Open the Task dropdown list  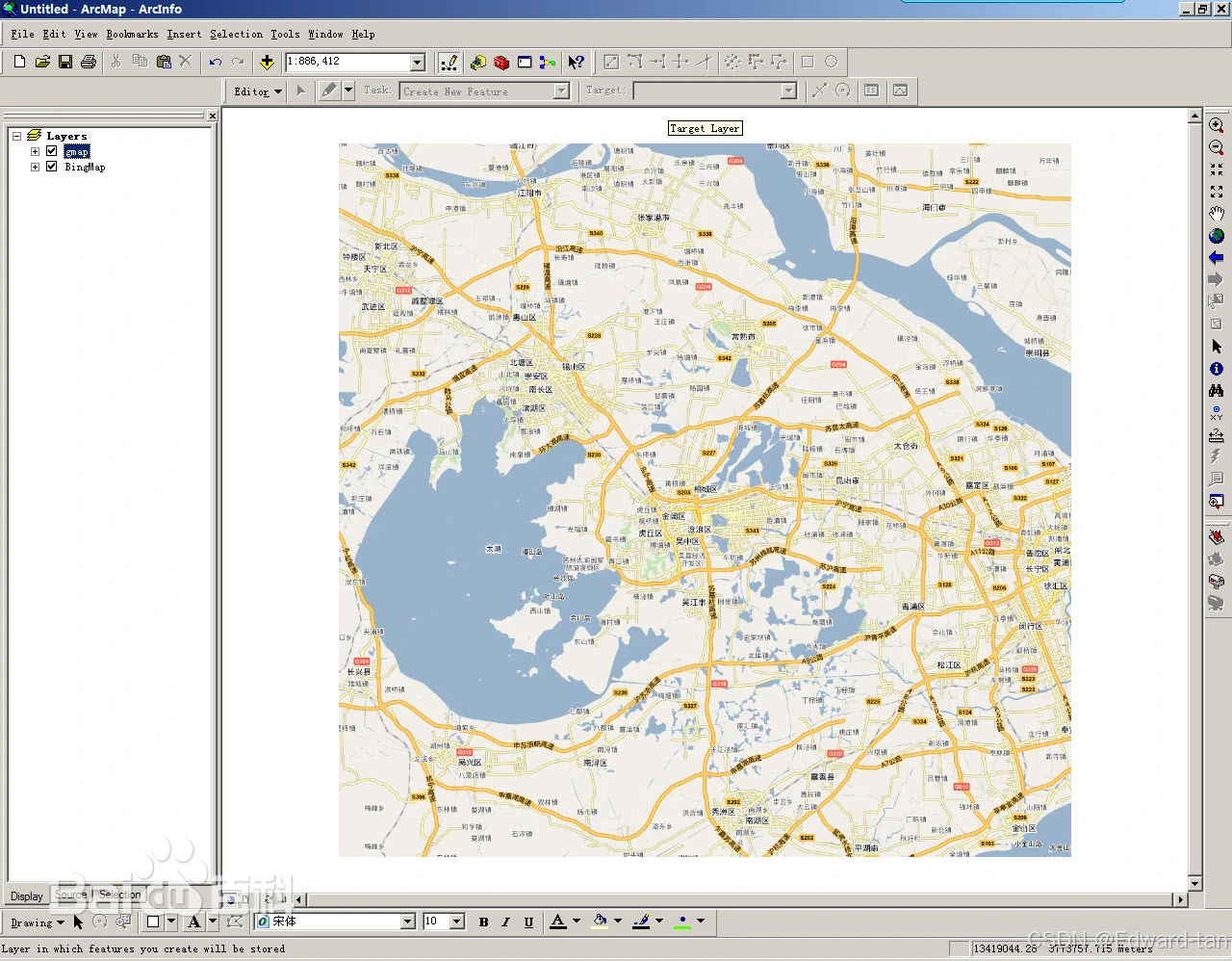coord(562,91)
